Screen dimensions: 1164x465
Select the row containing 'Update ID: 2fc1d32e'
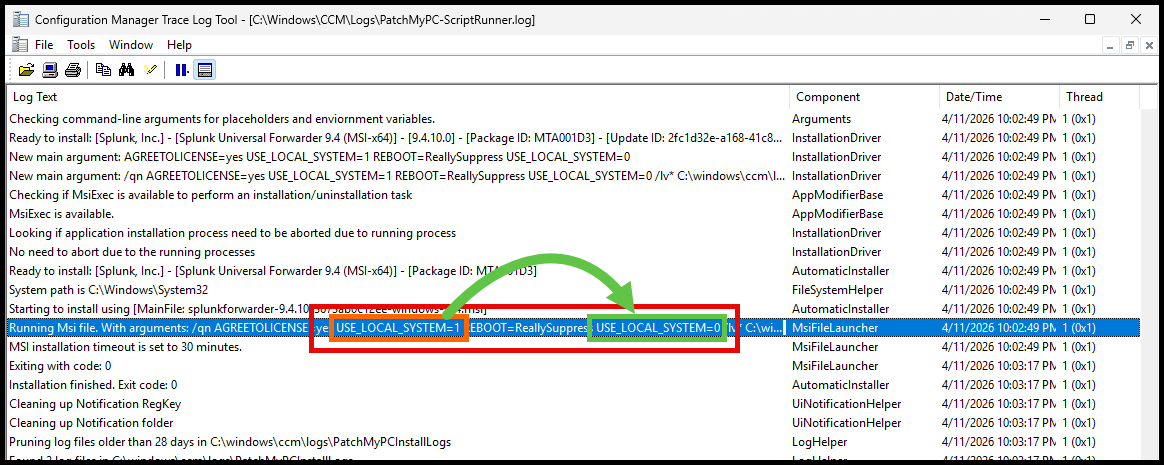[574, 138]
